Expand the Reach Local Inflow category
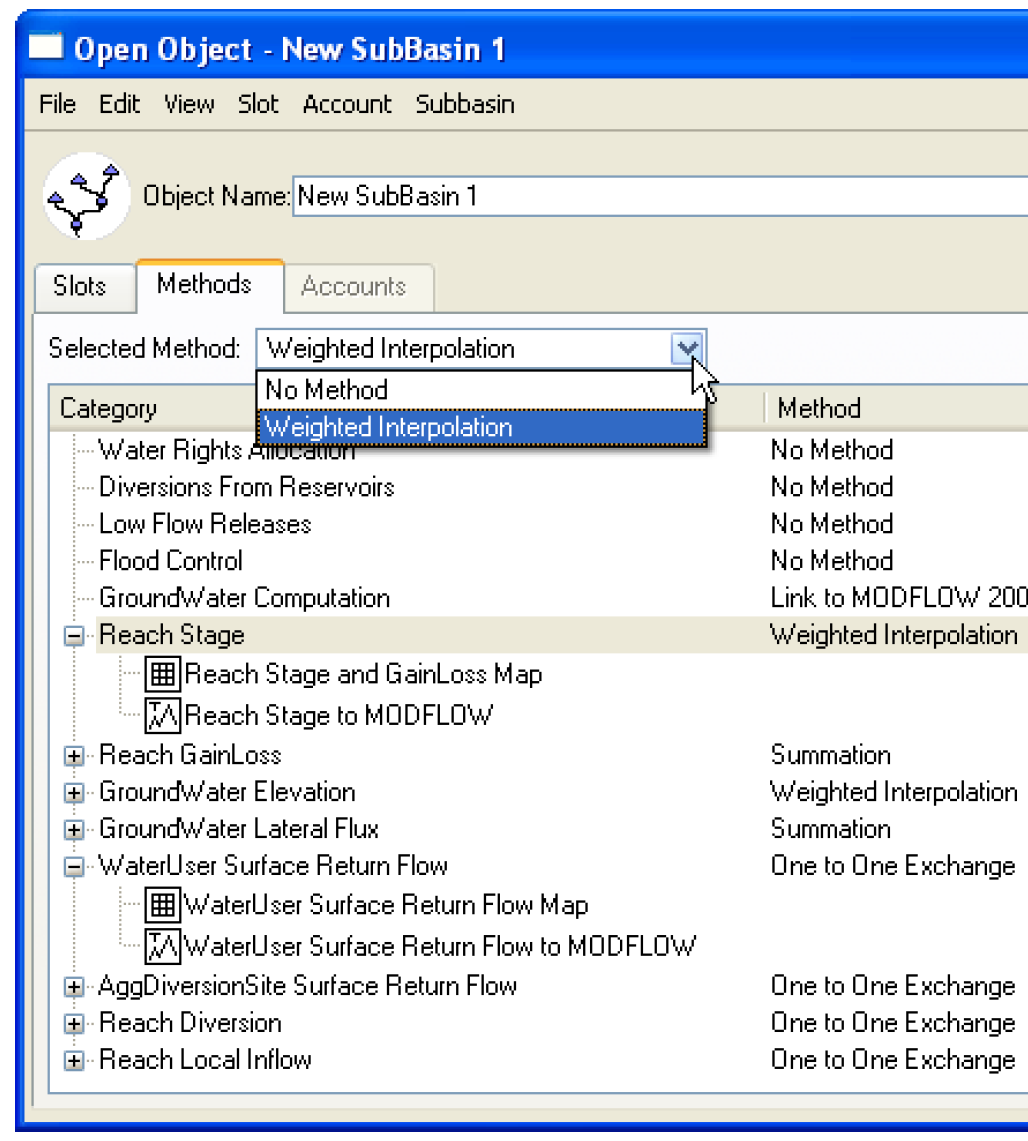The height and width of the screenshot is (1141, 1028). click(x=73, y=1061)
